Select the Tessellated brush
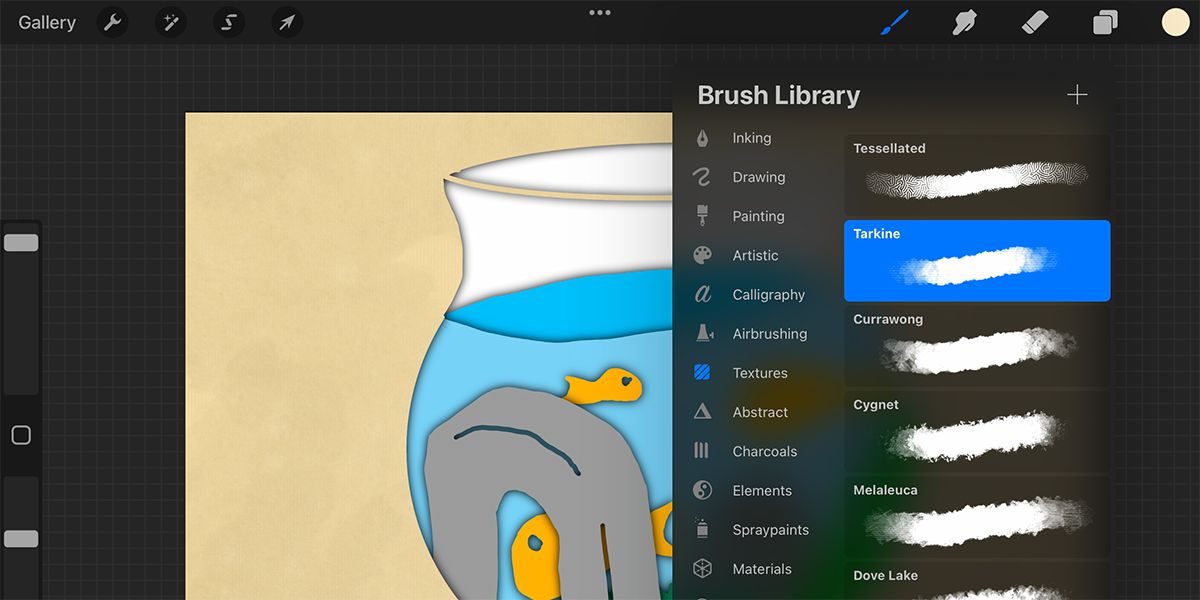The width and height of the screenshot is (1200, 600). click(x=977, y=175)
